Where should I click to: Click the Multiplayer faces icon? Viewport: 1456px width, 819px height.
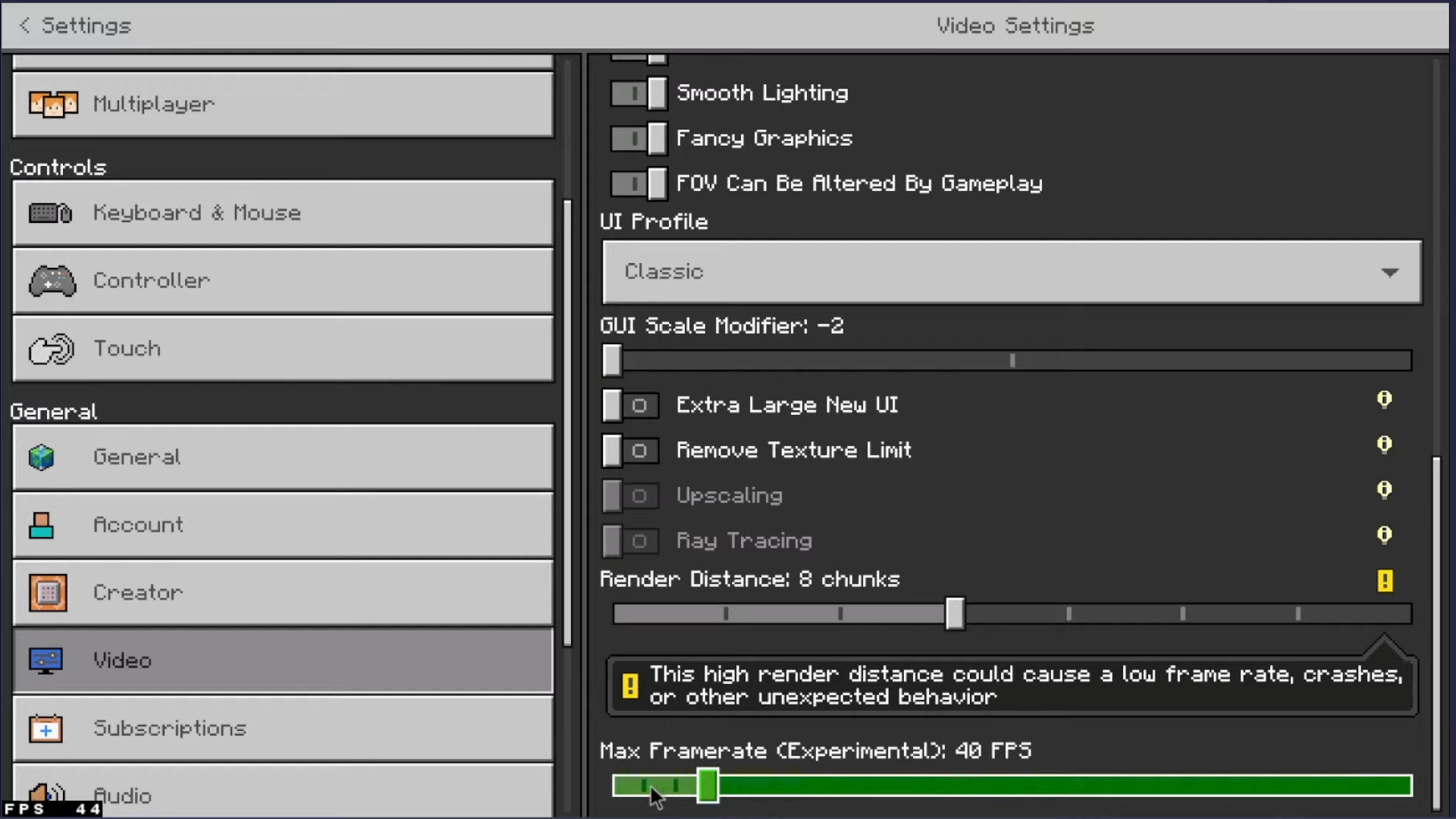coord(53,104)
